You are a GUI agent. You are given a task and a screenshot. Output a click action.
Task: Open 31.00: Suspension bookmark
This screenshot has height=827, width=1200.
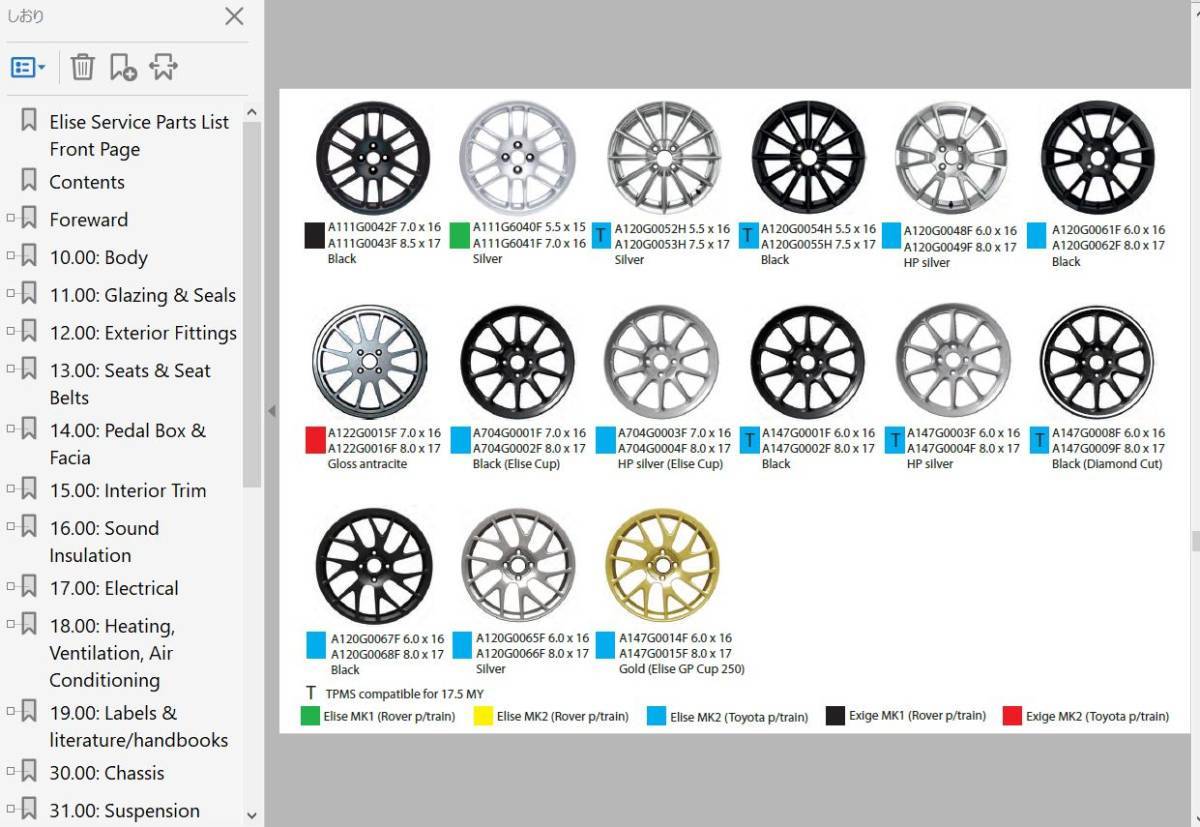tap(124, 811)
